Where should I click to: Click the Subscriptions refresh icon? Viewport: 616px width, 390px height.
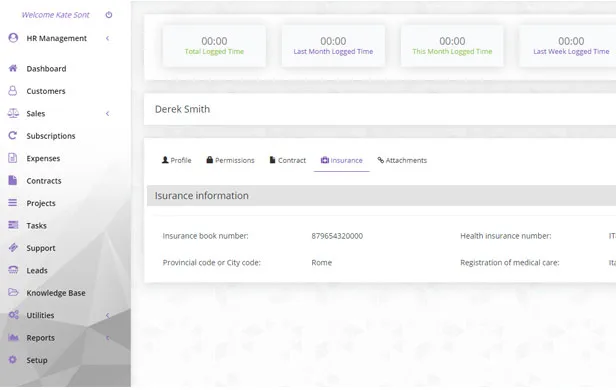pyautogui.click(x=13, y=135)
